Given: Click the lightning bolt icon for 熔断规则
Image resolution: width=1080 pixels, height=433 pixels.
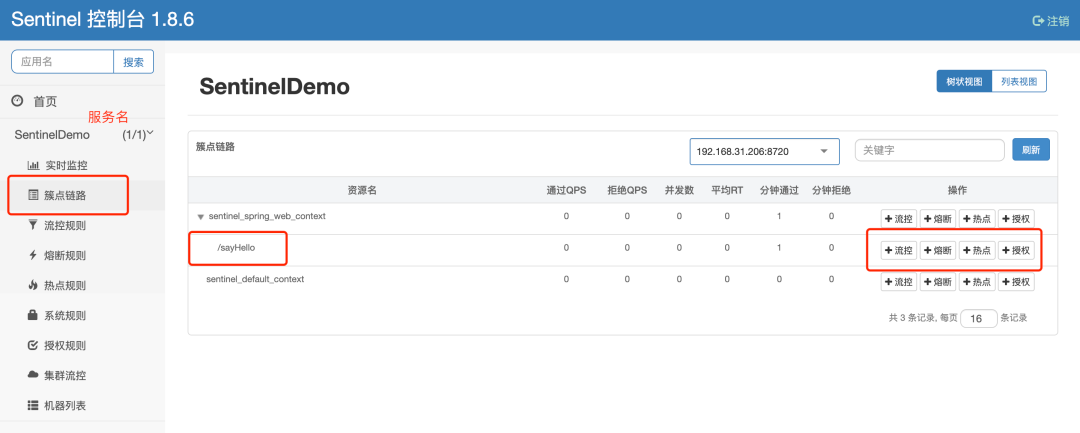Looking at the screenshot, I should pos(32,255).
